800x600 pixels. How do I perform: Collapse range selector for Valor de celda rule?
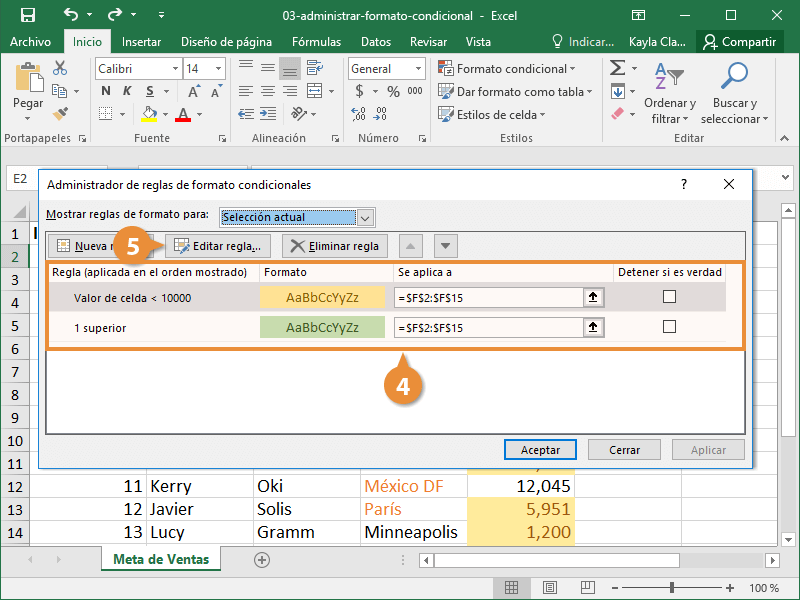click(593, 297)
